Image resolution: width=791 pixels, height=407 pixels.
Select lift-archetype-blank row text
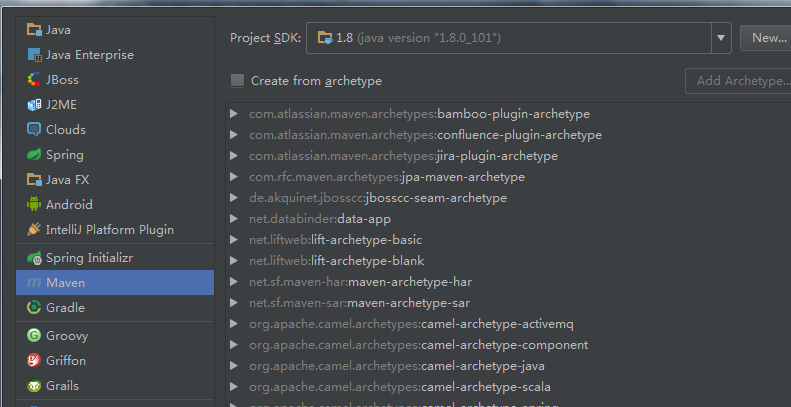[x=336, y=261]
